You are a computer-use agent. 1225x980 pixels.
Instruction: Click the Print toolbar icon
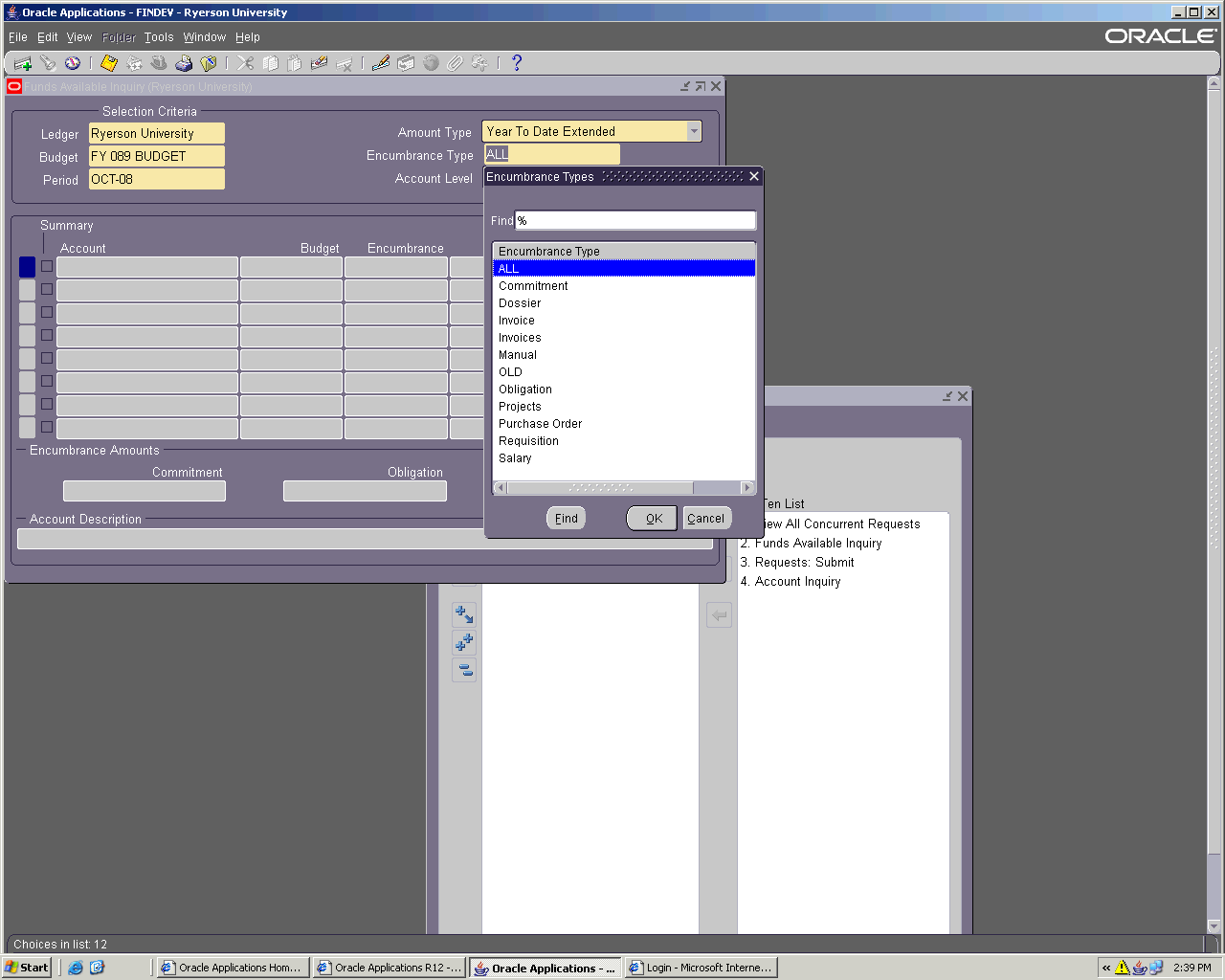click(184, 63)
